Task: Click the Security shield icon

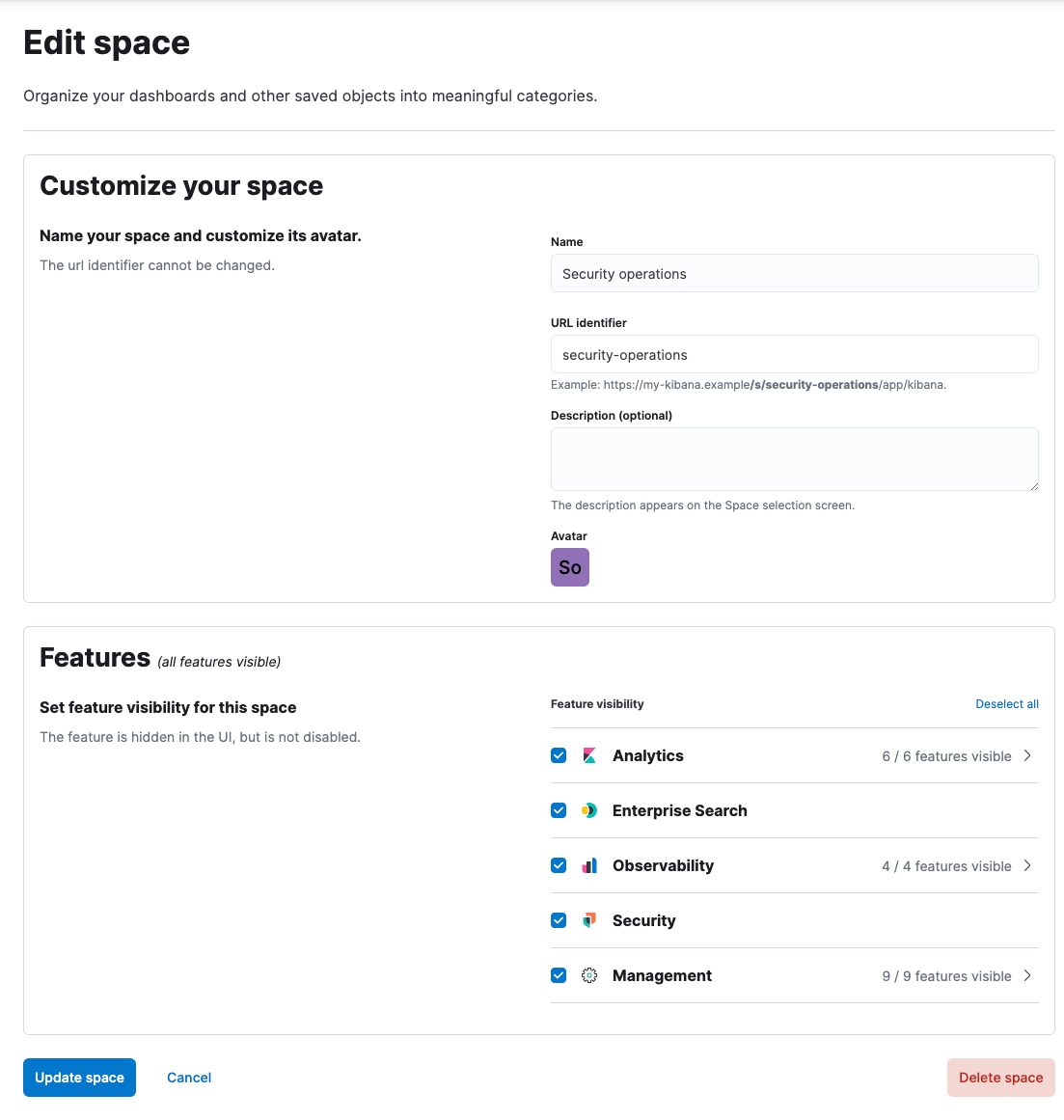Action: 589,921
